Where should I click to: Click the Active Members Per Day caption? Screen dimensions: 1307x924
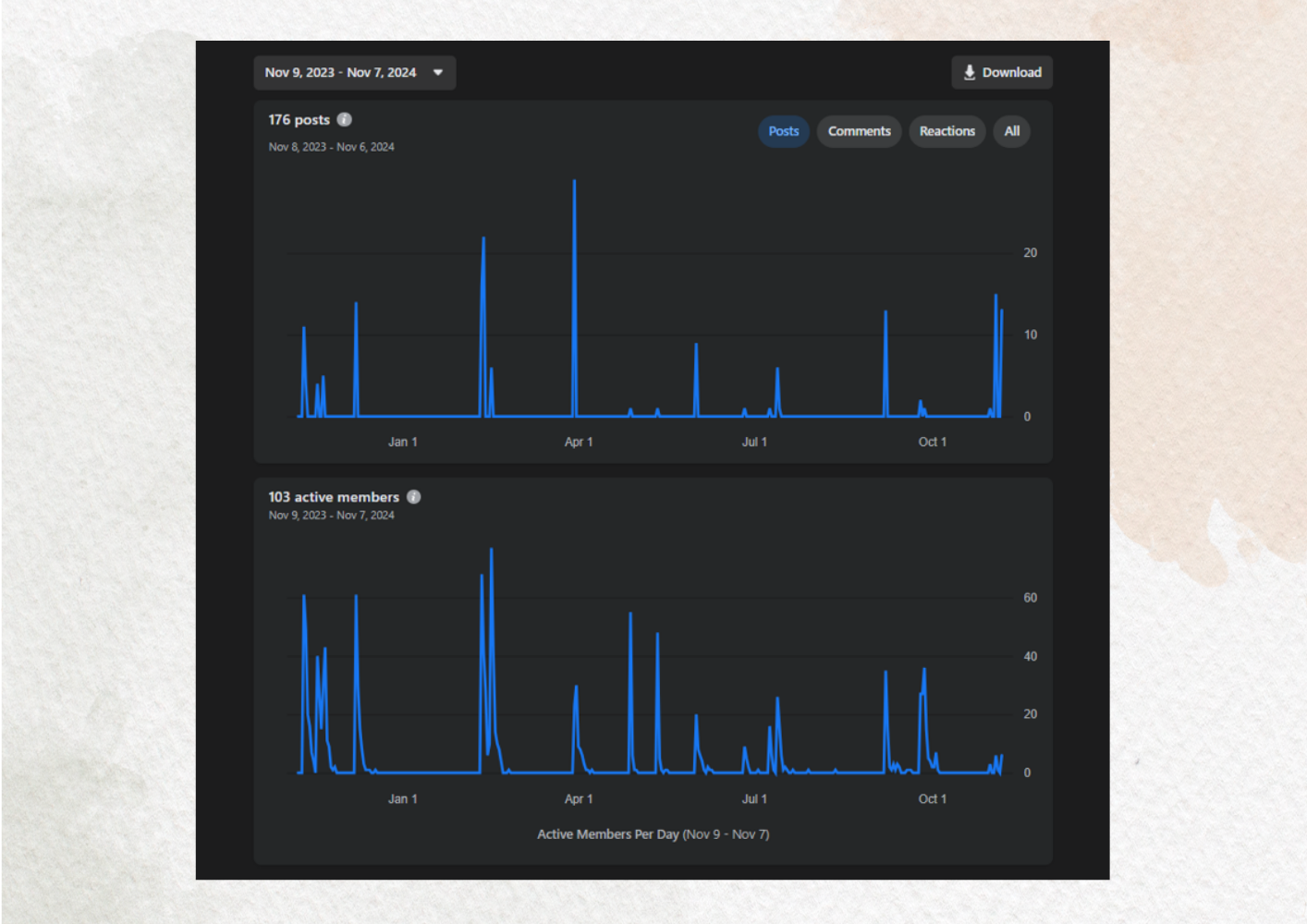coord(653,834)
